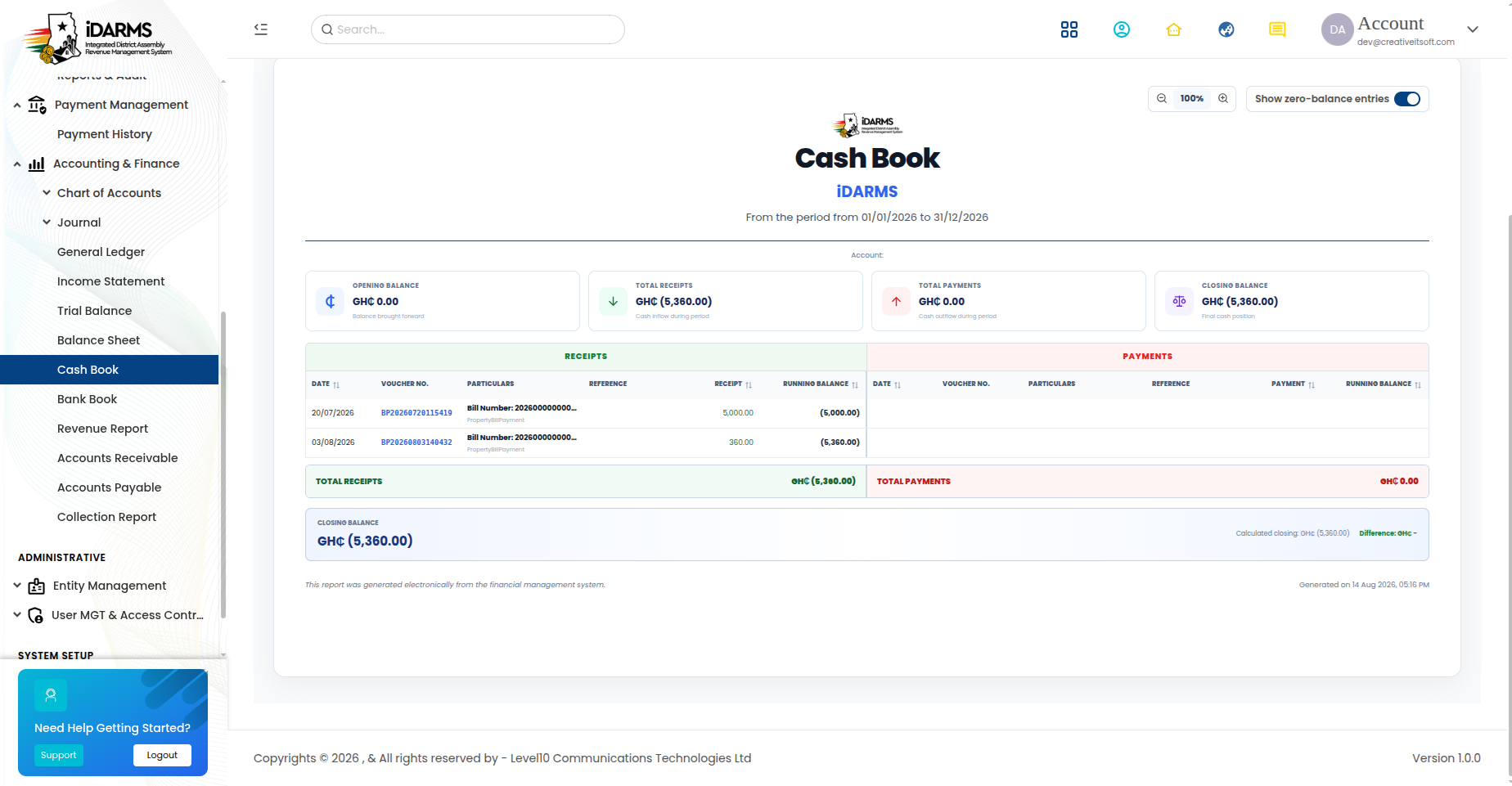Click the search input field
1512x786 pixels.
468,29
